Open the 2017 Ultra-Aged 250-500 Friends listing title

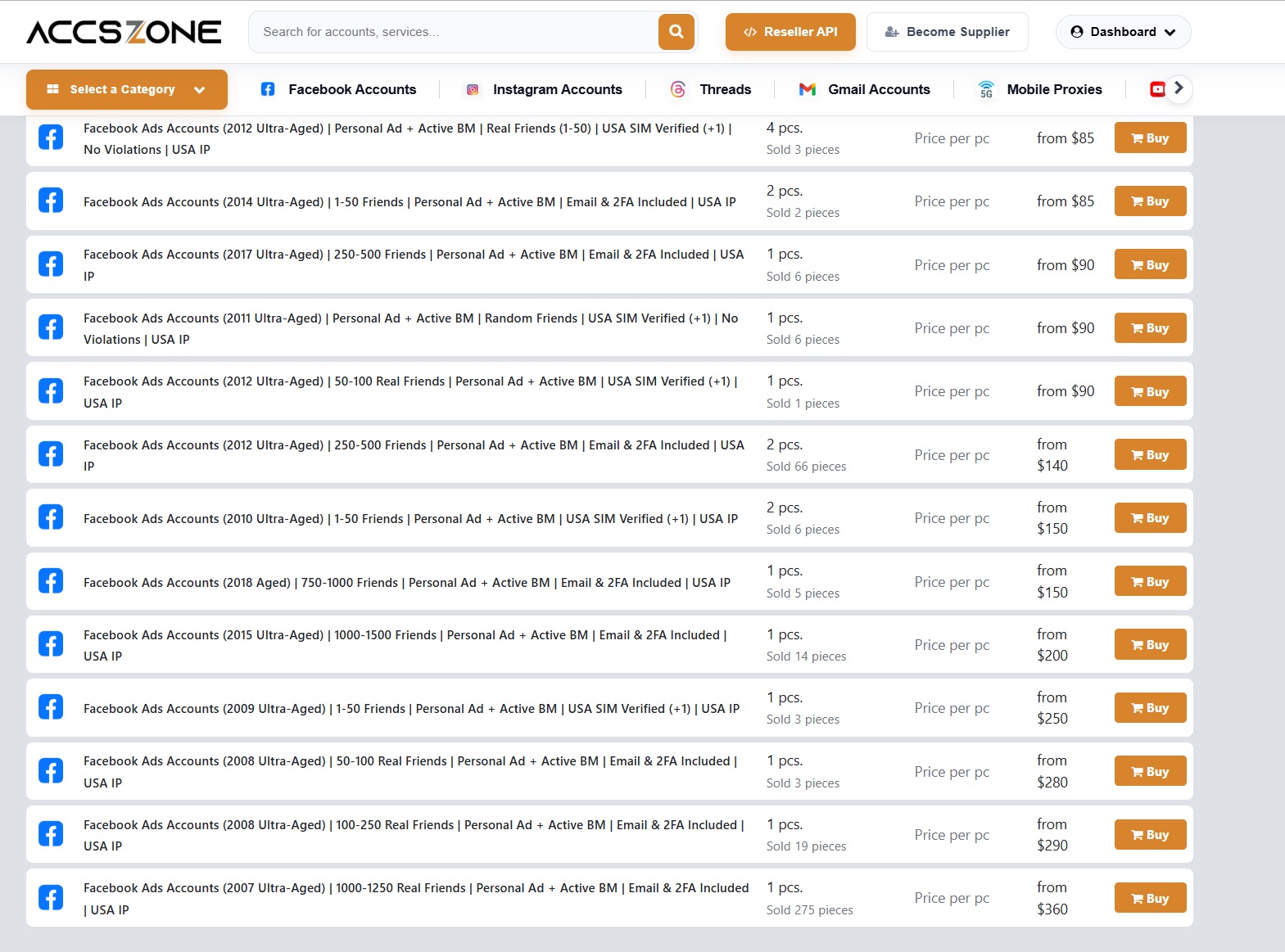coord(414,265)
